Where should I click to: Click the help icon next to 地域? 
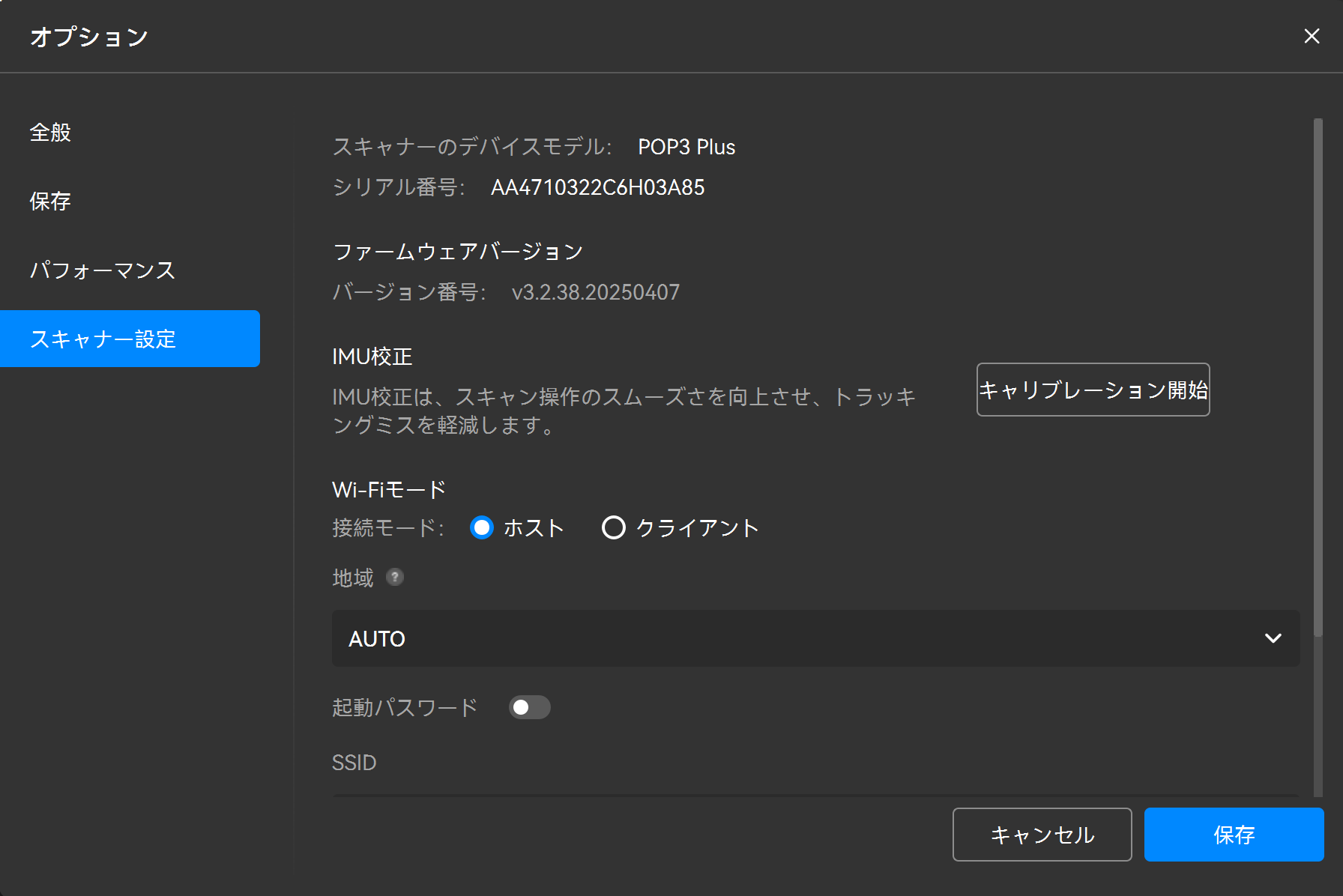pyautogui.click(x=395, y=577)
